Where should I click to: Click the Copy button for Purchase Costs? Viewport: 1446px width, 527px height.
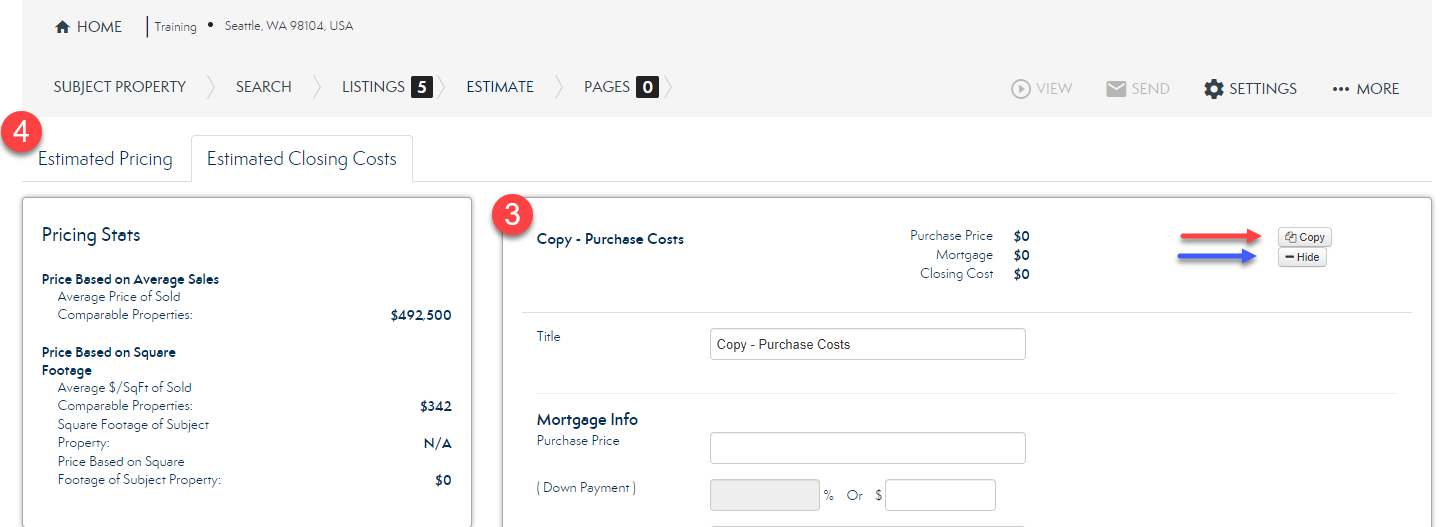[x=1304, y=237]
